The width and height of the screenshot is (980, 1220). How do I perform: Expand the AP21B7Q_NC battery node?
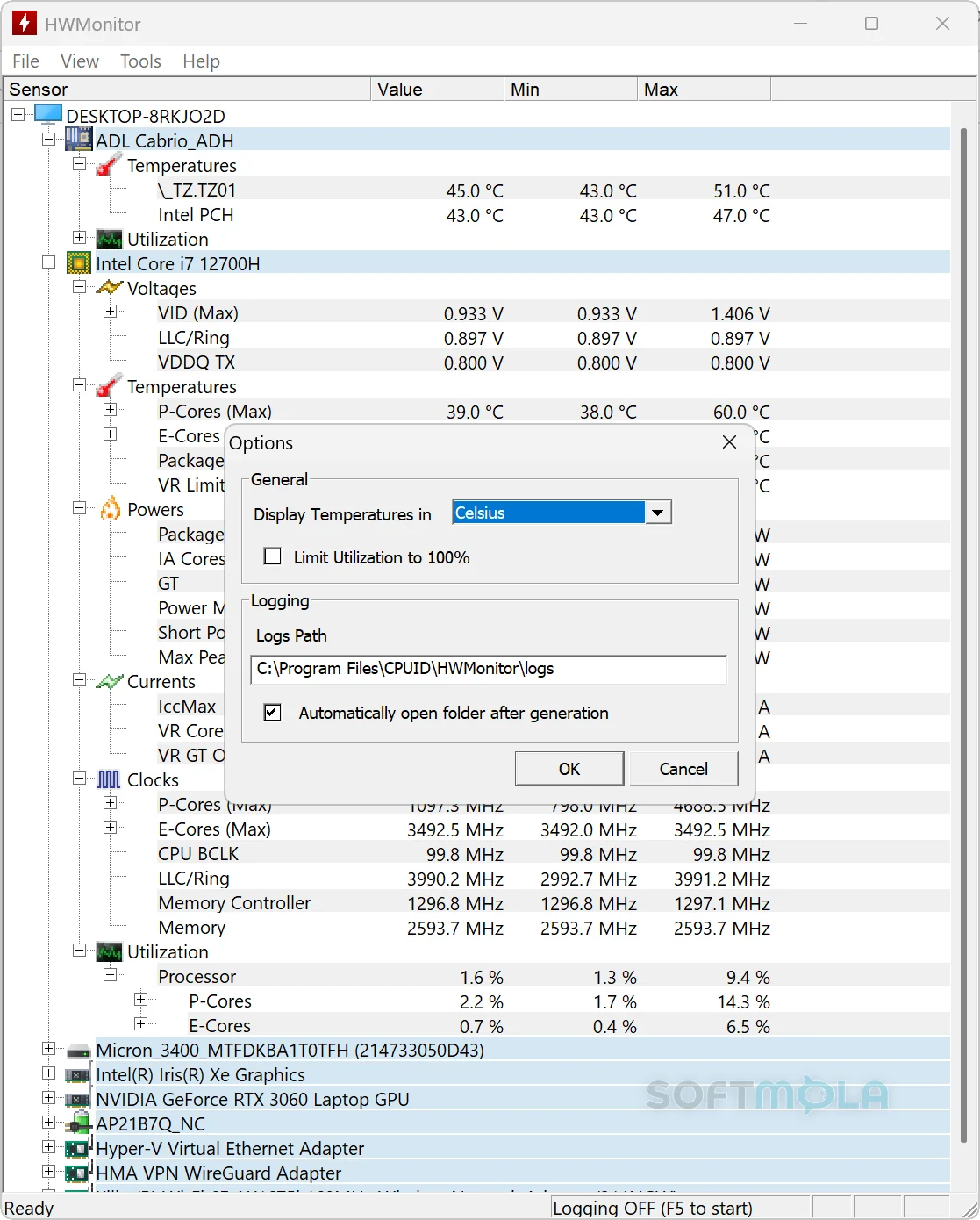[49, 1123]
